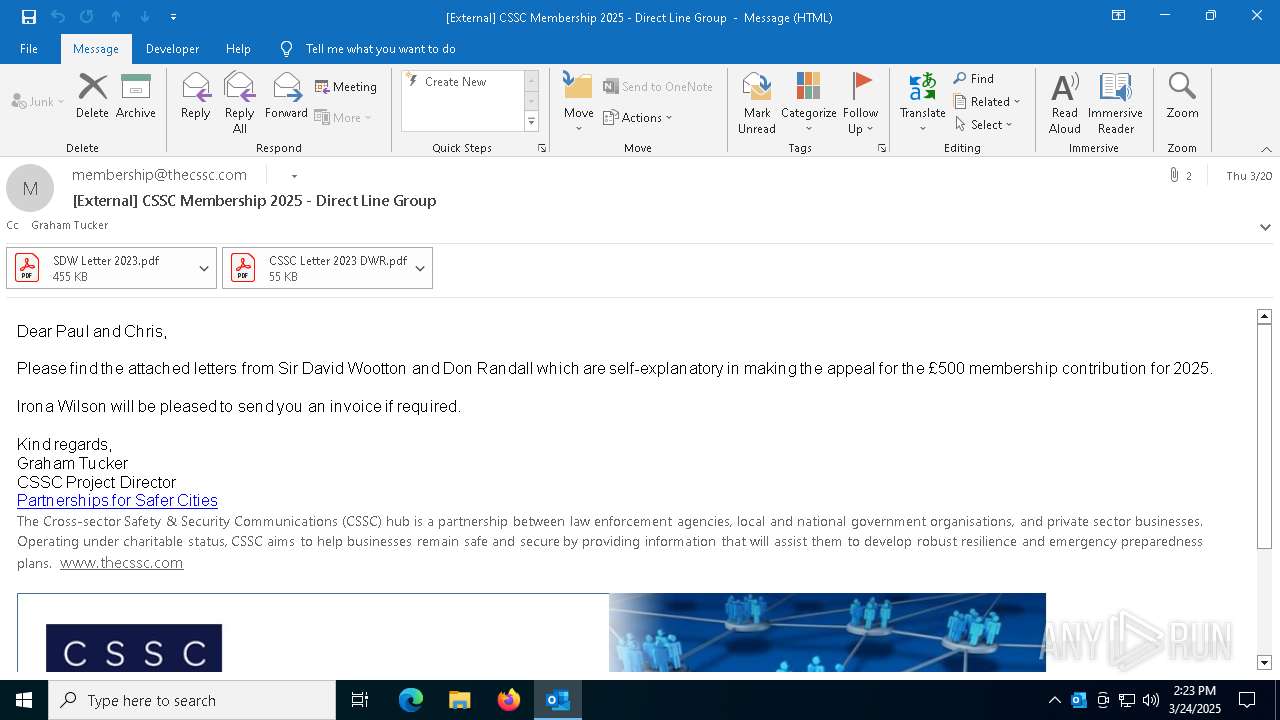Open Task View on the taskbar

coord(360,700)
